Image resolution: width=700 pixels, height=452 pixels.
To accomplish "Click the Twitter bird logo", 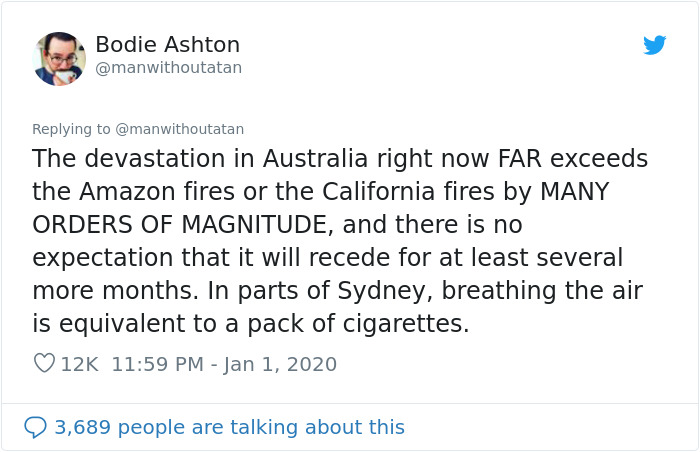I will click(654, 45).
